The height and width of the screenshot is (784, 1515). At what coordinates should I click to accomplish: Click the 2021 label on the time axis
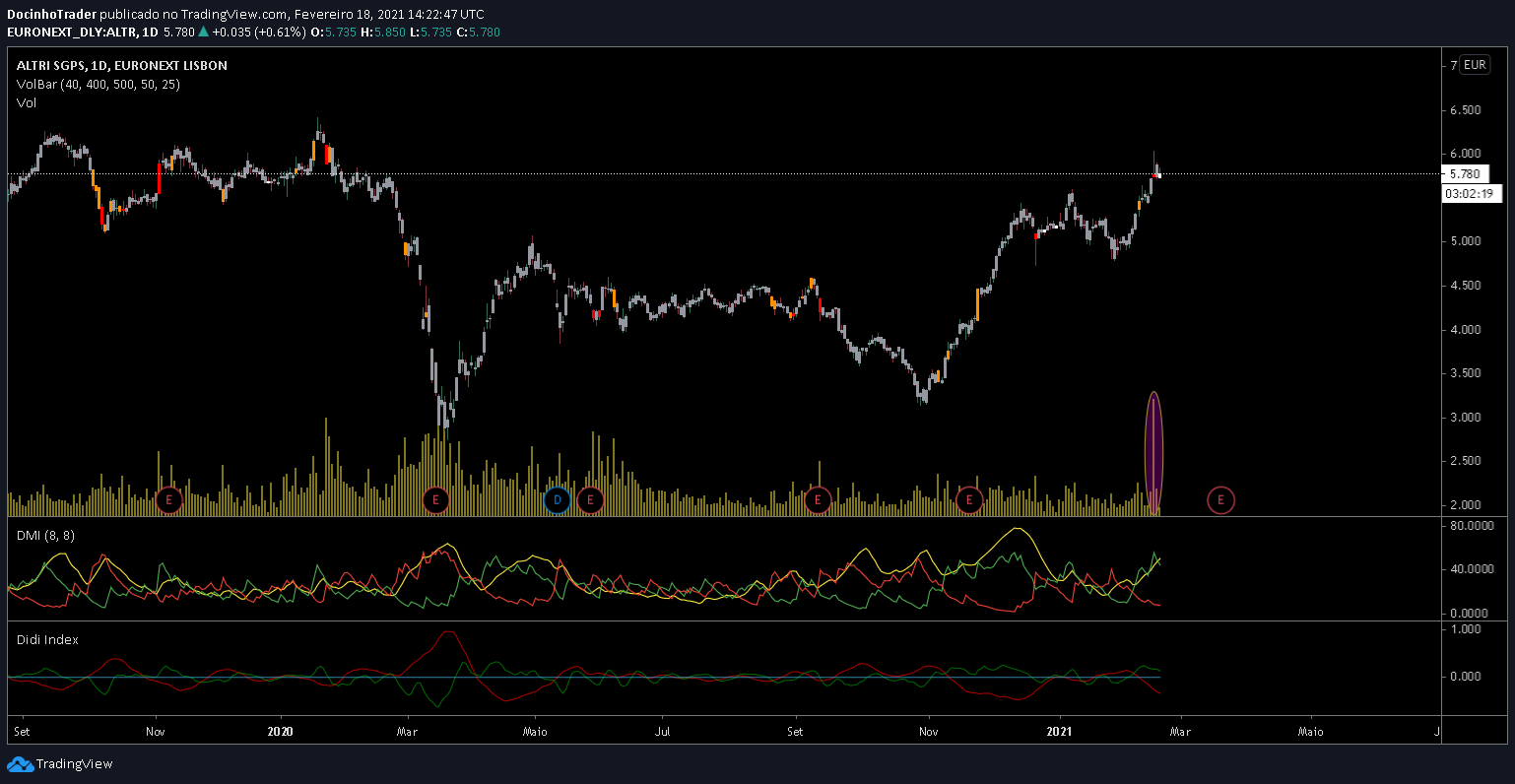tap(1060, 732)
